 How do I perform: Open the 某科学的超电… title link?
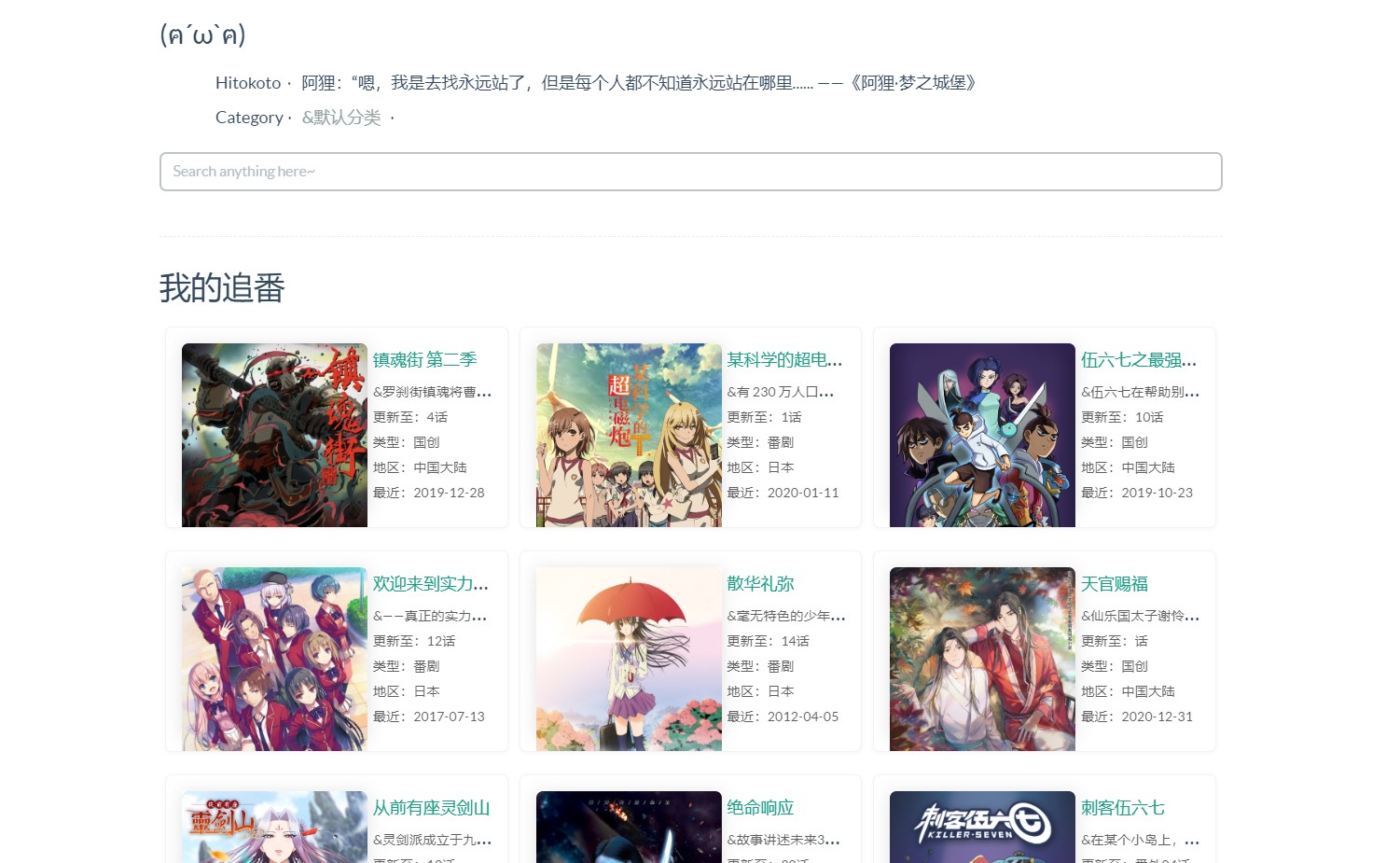[x=785, y=360]
